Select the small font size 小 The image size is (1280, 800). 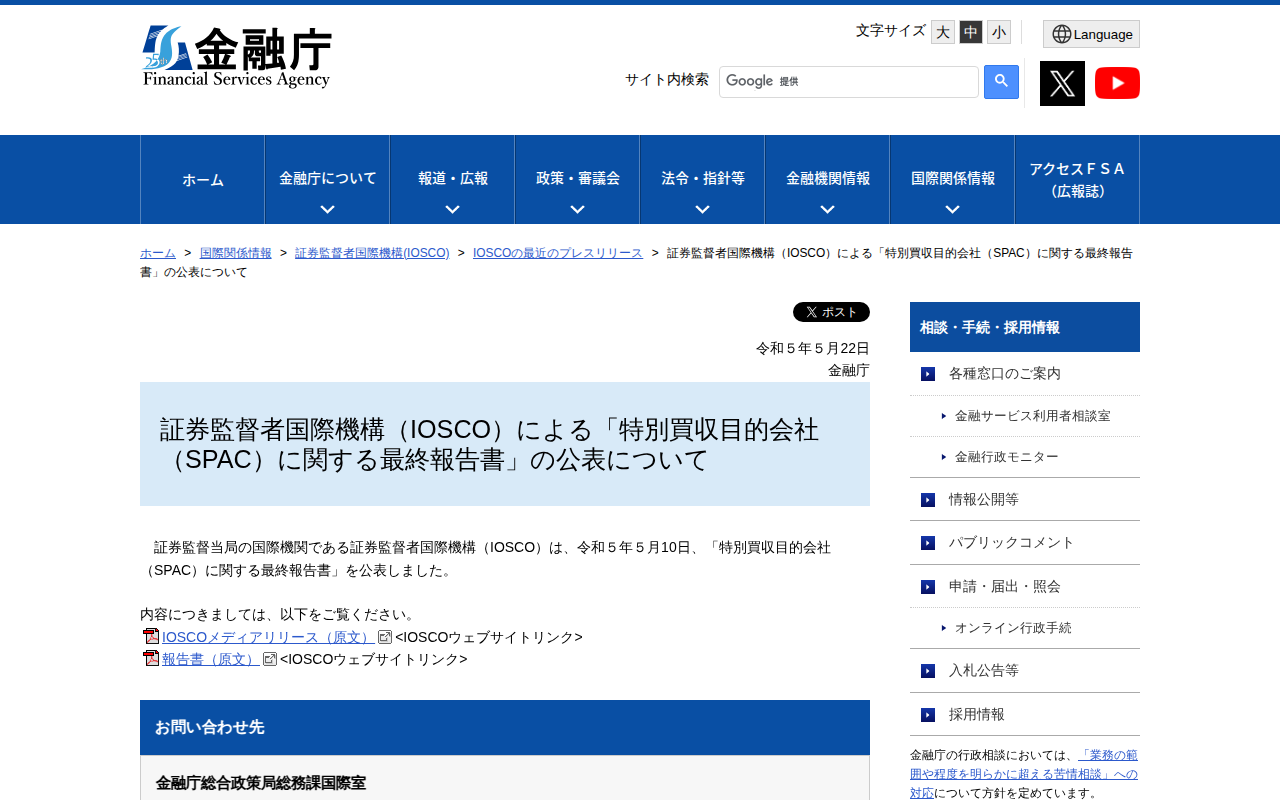point(998,31)
